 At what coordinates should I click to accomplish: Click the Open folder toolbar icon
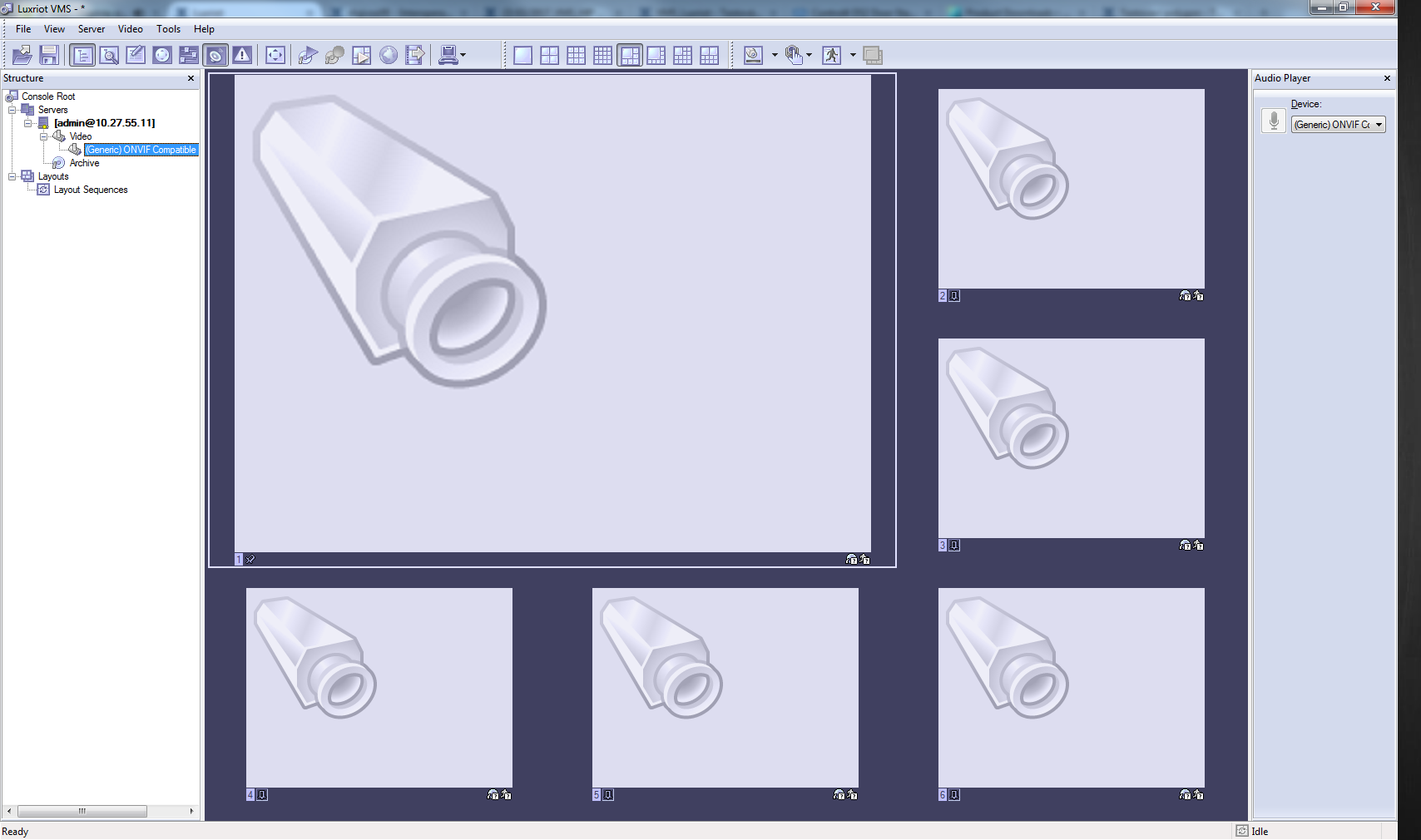point(22,56)
